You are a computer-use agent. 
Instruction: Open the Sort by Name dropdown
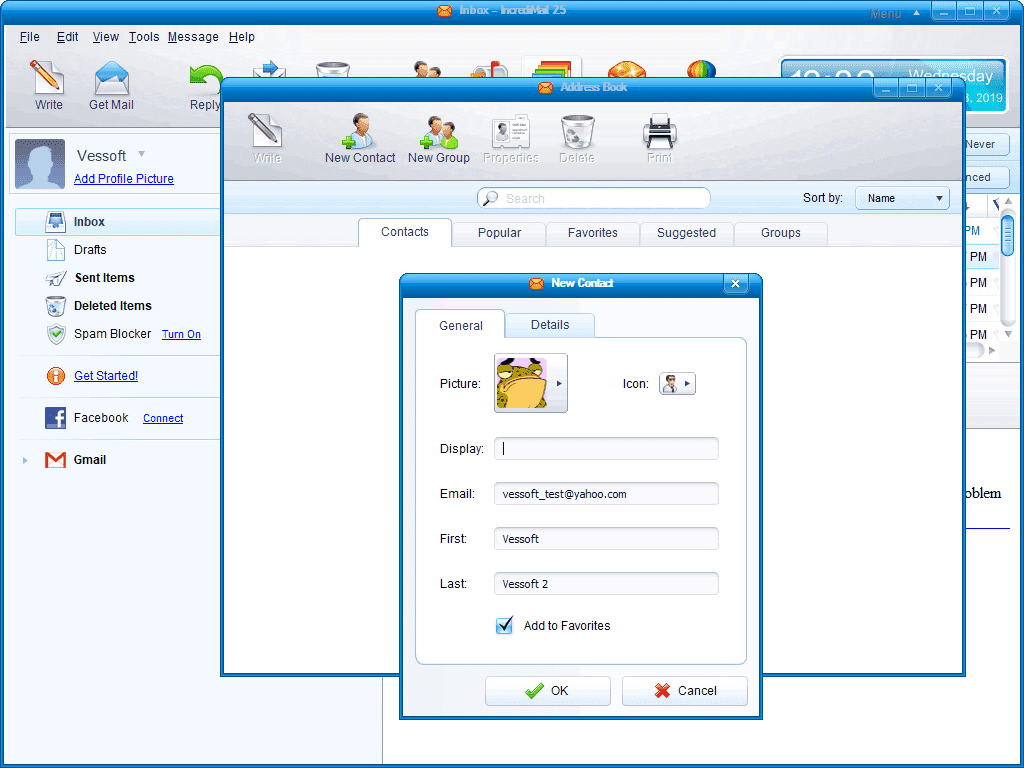coord(902,198)
